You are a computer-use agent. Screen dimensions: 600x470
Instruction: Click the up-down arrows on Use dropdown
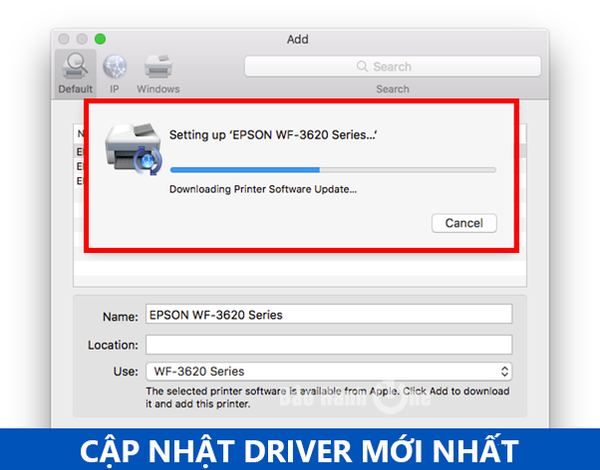pos(504,371)
